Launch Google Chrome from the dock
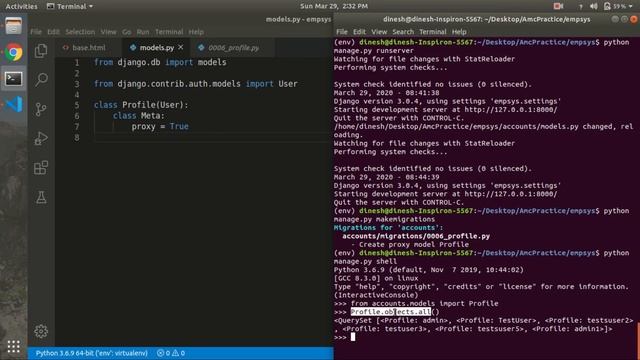Viewport: 640px width, 360px height. tap(13, 52)
